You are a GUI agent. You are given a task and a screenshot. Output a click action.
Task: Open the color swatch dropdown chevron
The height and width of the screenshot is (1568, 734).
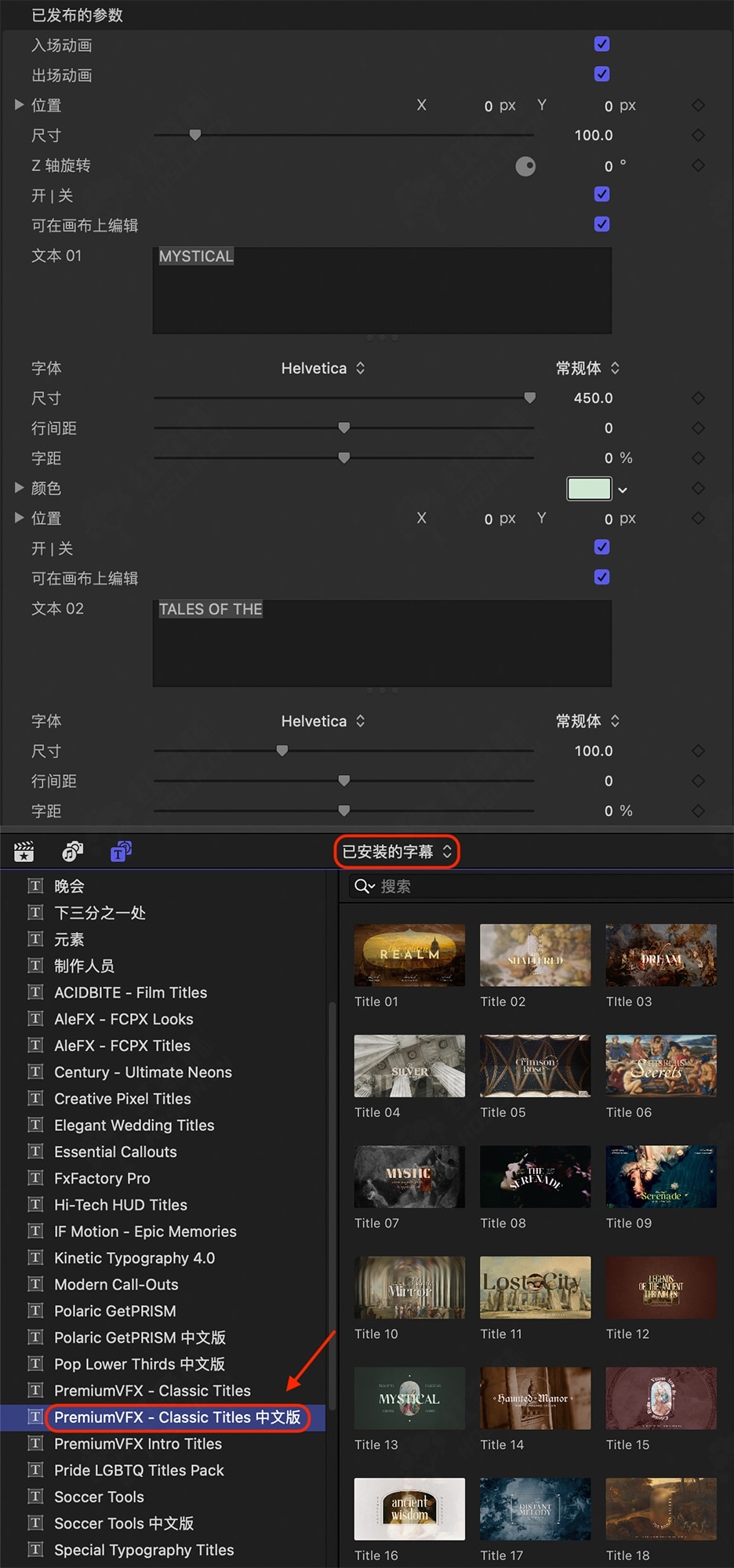pos(623,490)
